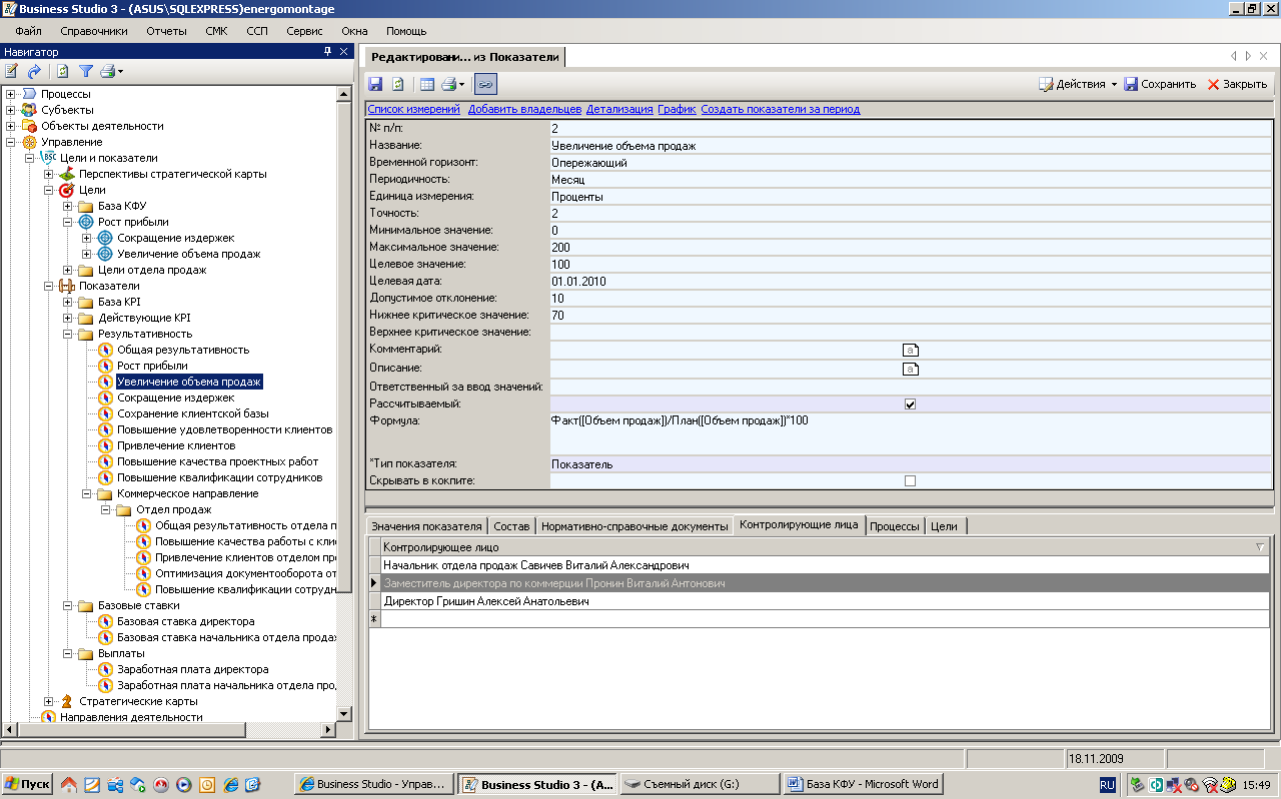
Task: Switch to the Значения показателя tab
Action: tap(426, 526)
